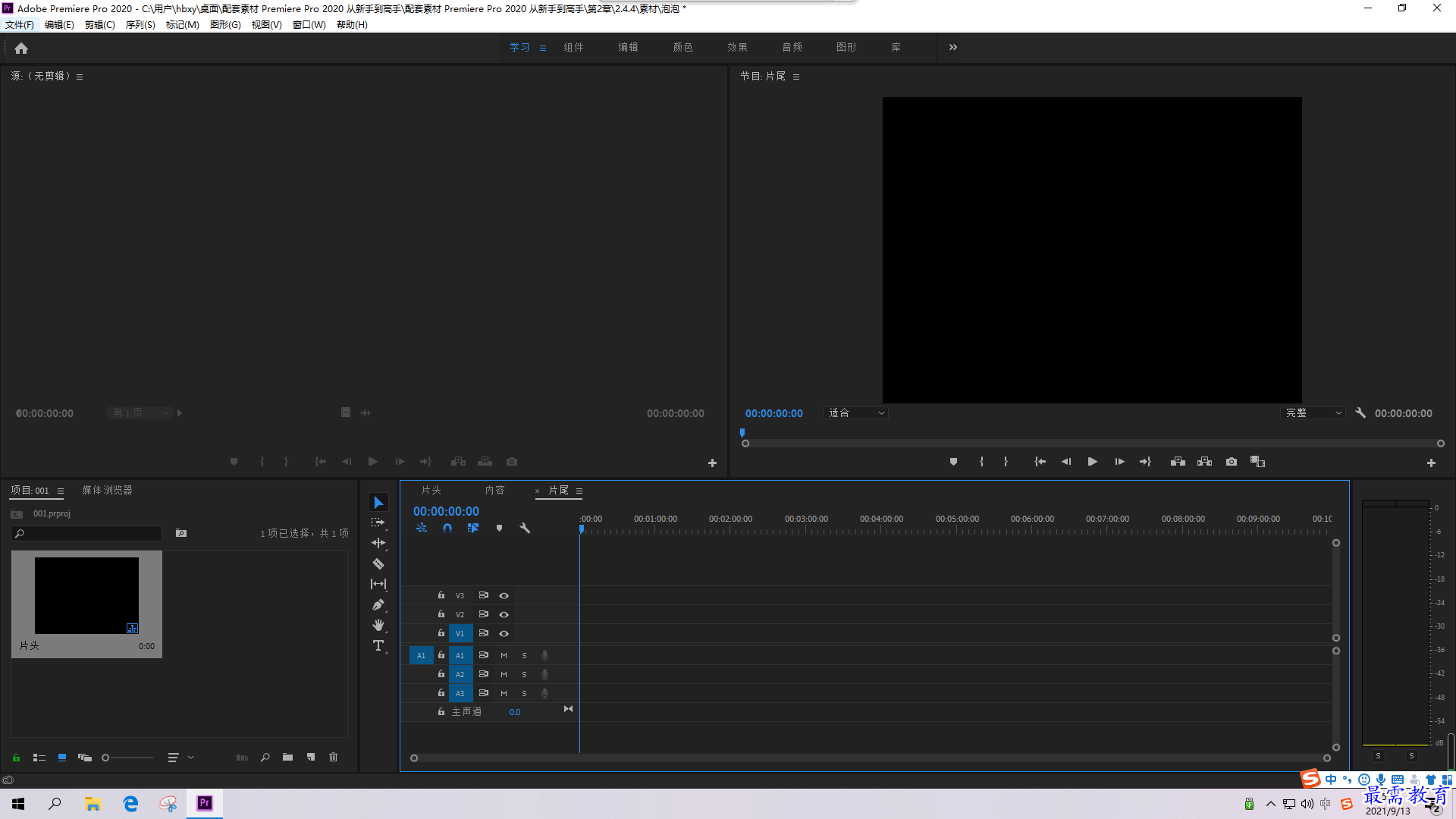Toggle insert sequences as nests
Image resolution: width=1456 pixels, height=819 pixels.
coord(422,528)
